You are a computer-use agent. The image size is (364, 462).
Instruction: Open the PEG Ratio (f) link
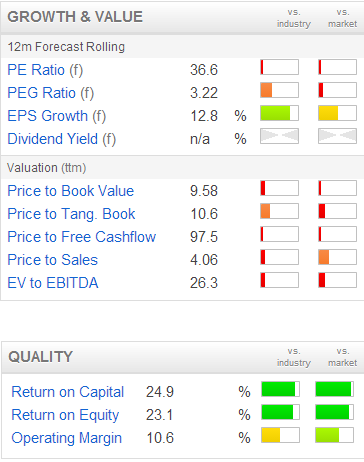tap(51, 93)
